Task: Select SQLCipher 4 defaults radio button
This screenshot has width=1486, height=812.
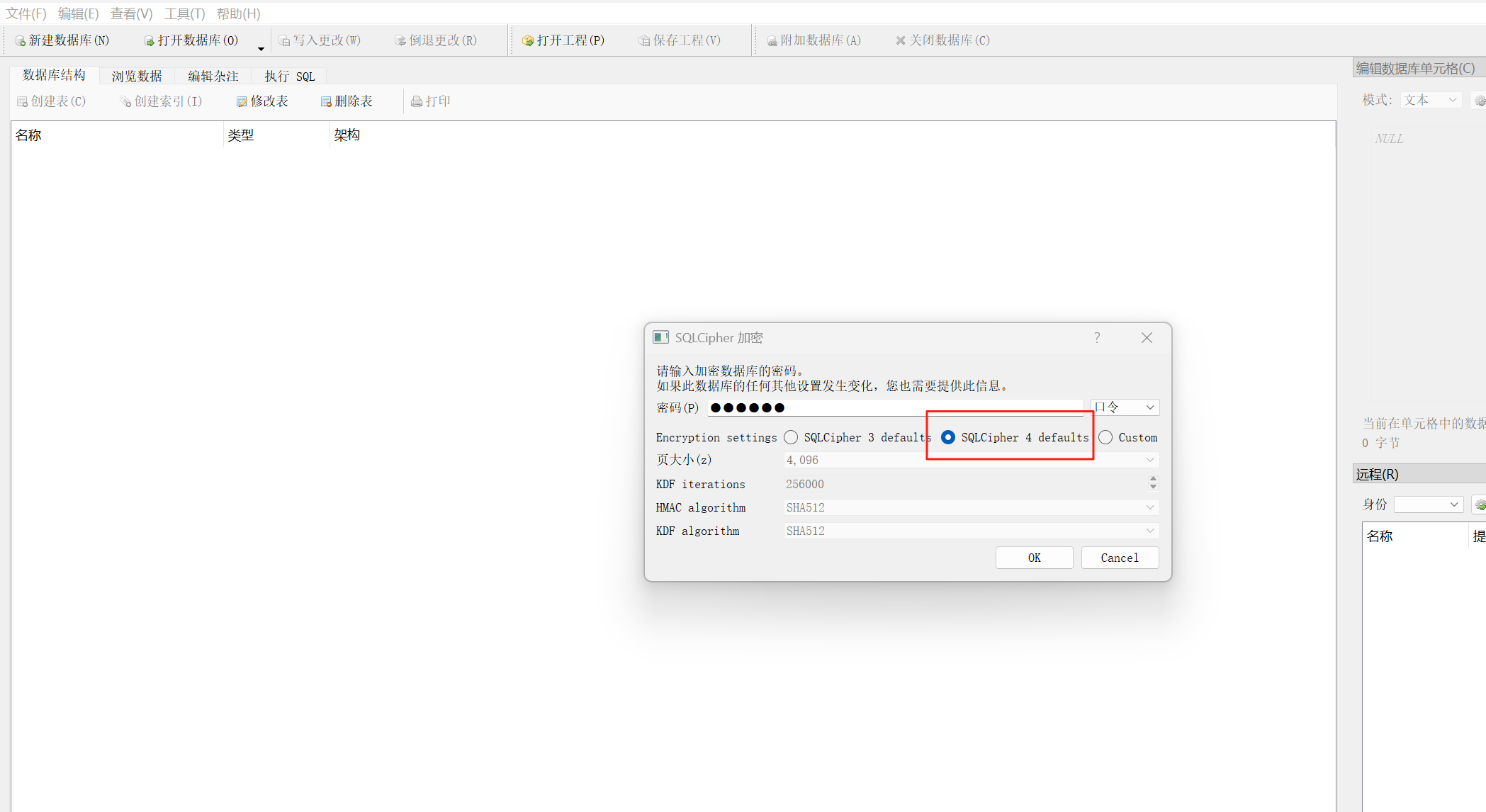Action: pyautogui.click(x=948, y=437)
